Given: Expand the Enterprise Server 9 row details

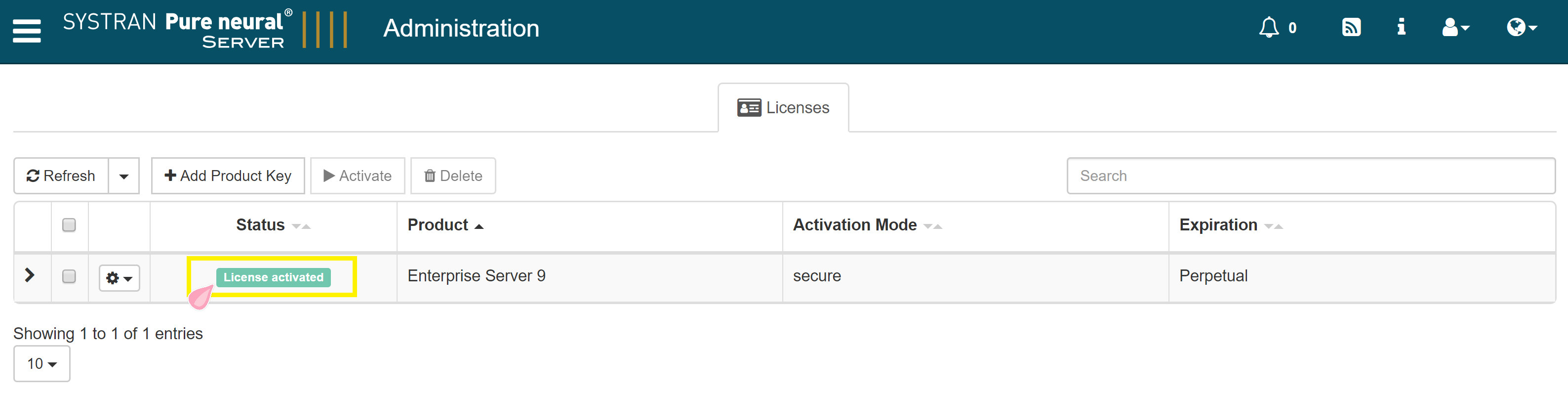Looking at the screenshot, I should tap(30, 275).
